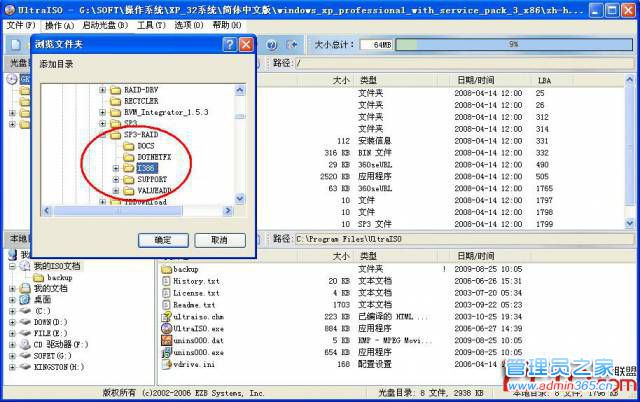Select the backup folder in local file list
640x402 pixels.
coord(180,269)
